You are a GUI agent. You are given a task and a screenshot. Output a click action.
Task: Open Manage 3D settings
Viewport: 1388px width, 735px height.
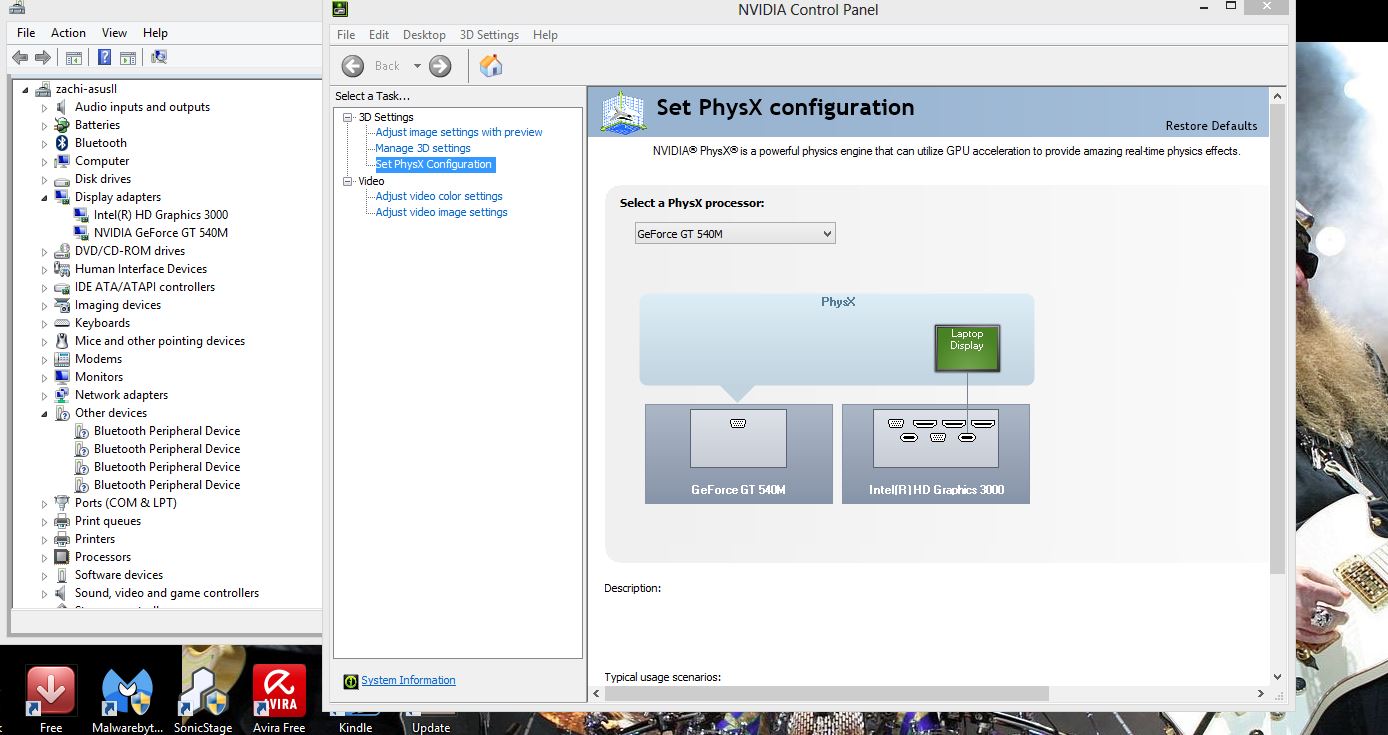pyautogui.click(x=423, y=148)
